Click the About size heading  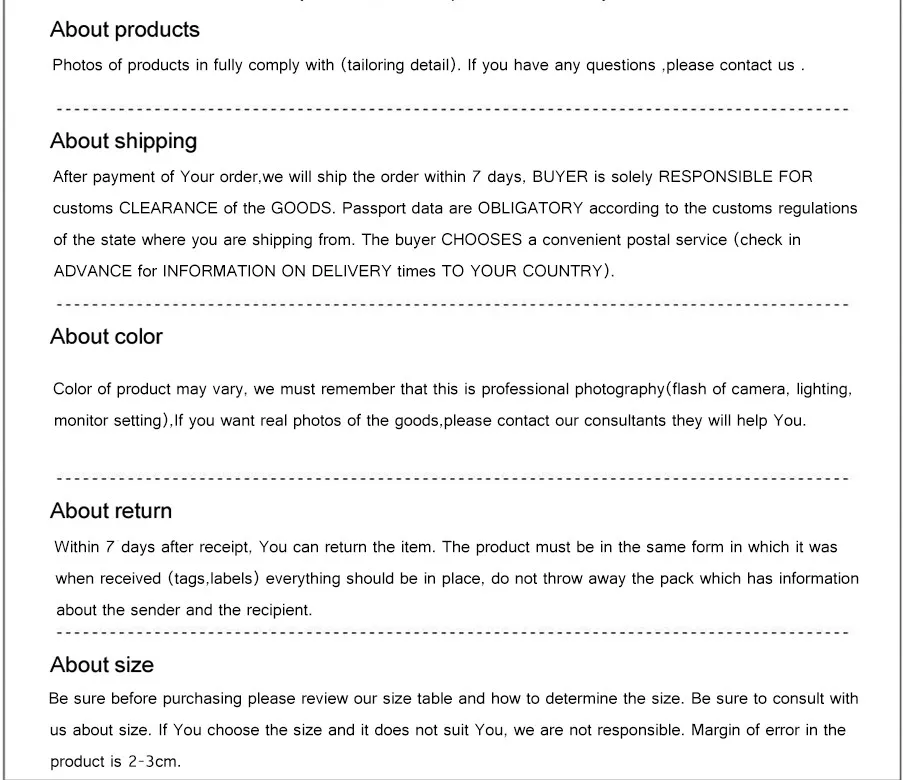102,665
